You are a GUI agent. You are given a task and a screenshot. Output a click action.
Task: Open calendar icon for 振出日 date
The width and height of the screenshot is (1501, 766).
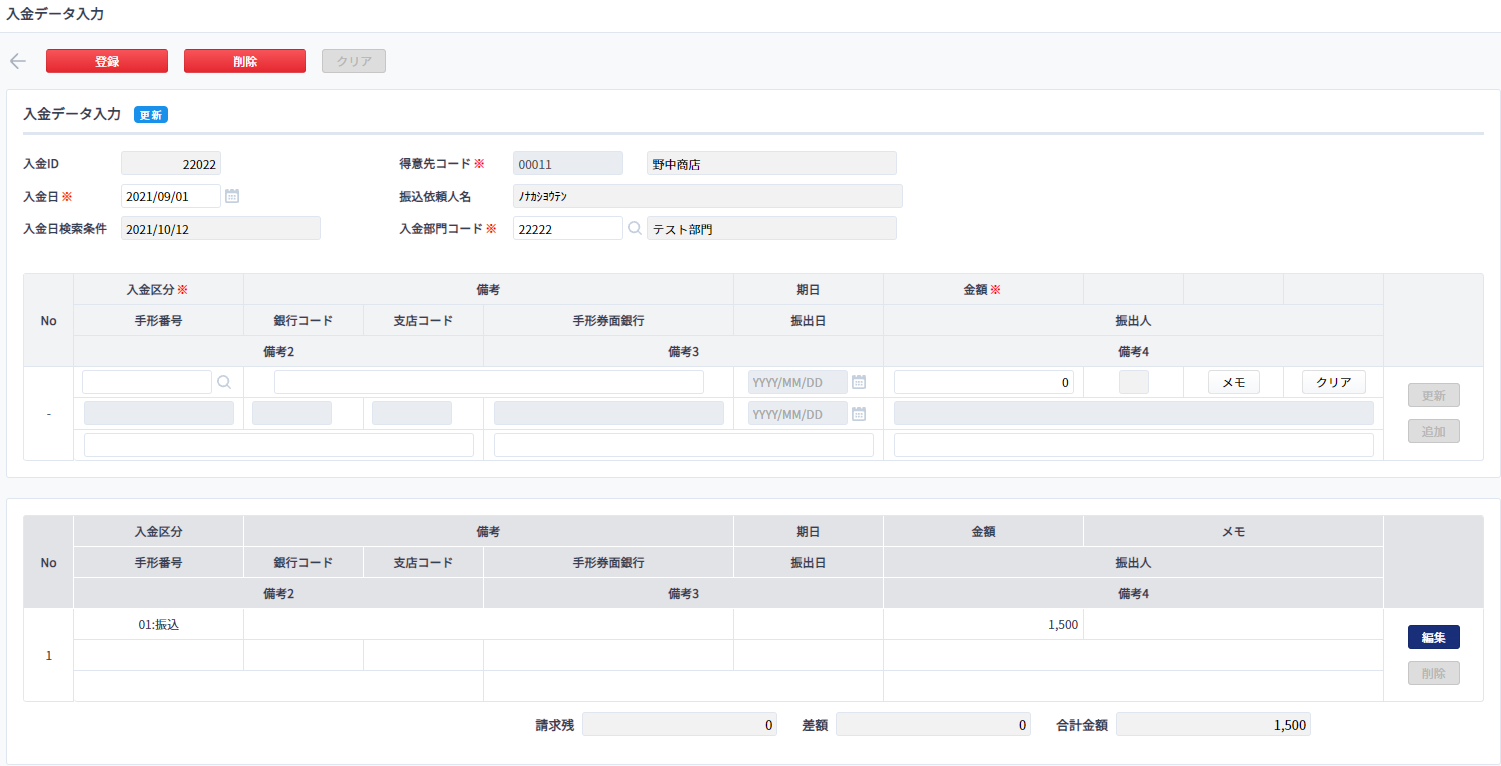(x=859, y=414)
